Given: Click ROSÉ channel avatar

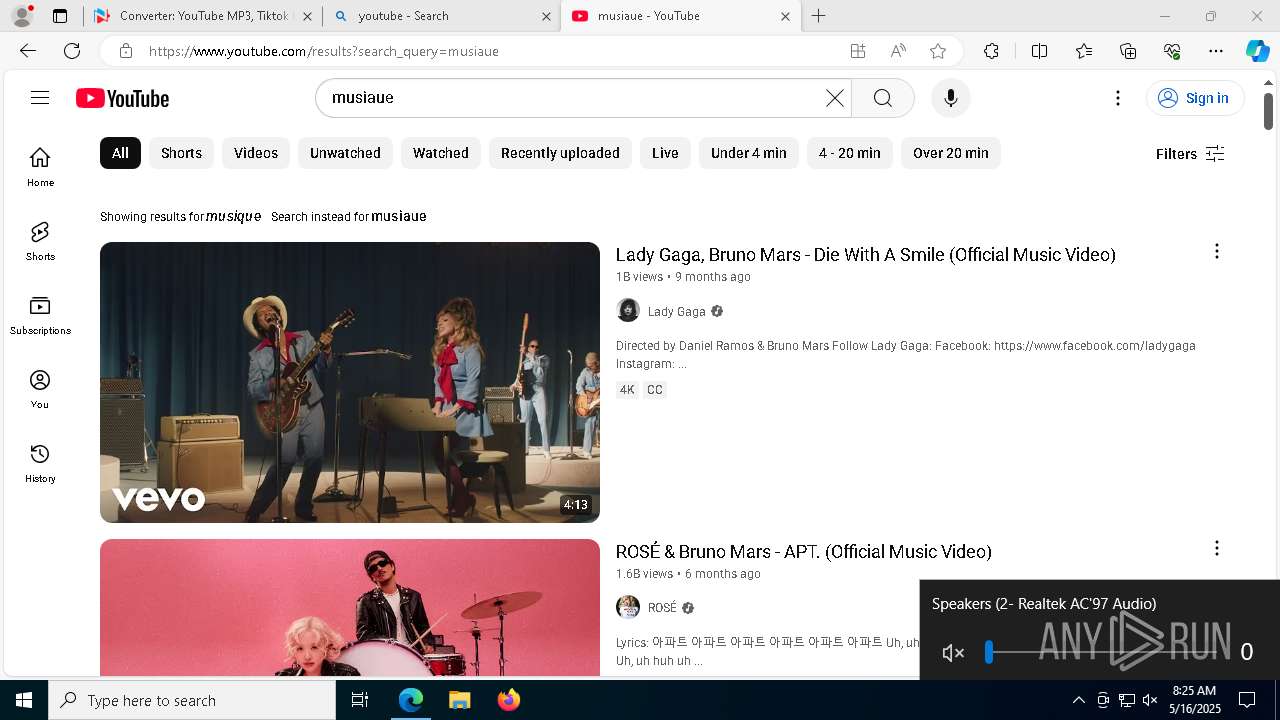Looking at the screenshot, I should [x=628, y=607].
